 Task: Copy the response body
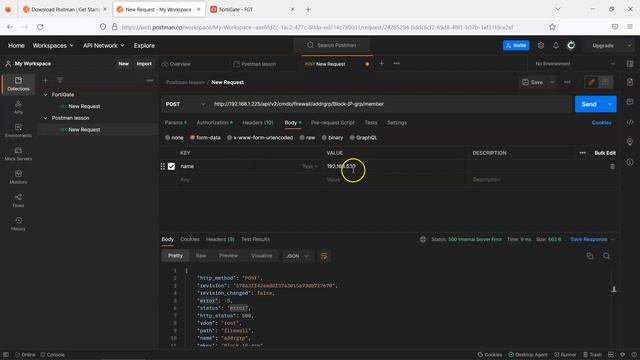coord(590,256)
